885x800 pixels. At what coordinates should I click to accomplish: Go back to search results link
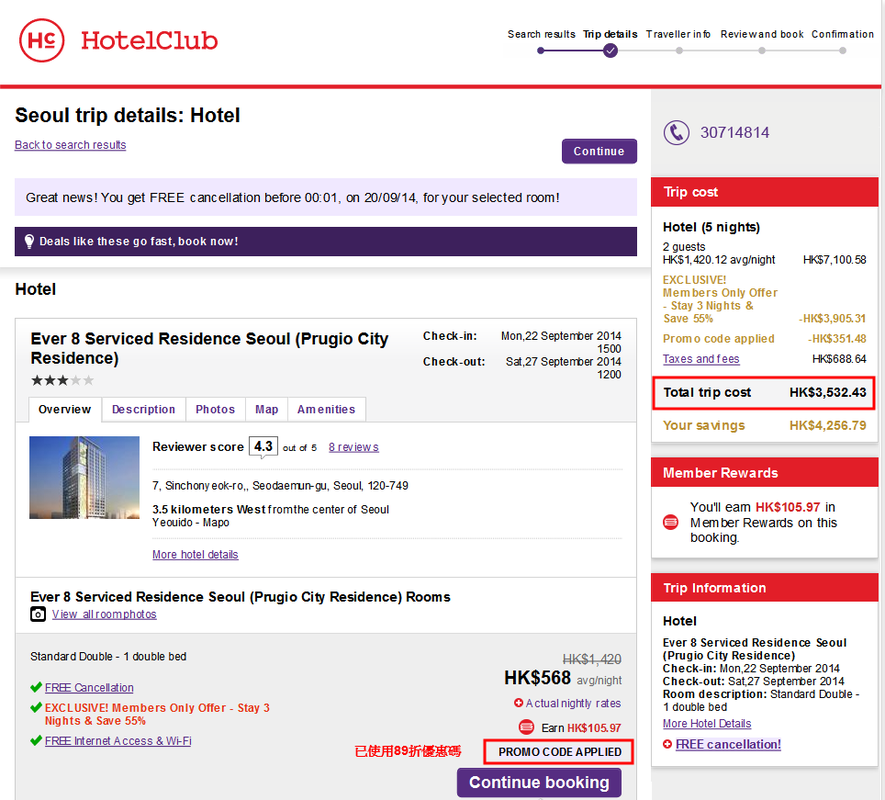(70, 145)
